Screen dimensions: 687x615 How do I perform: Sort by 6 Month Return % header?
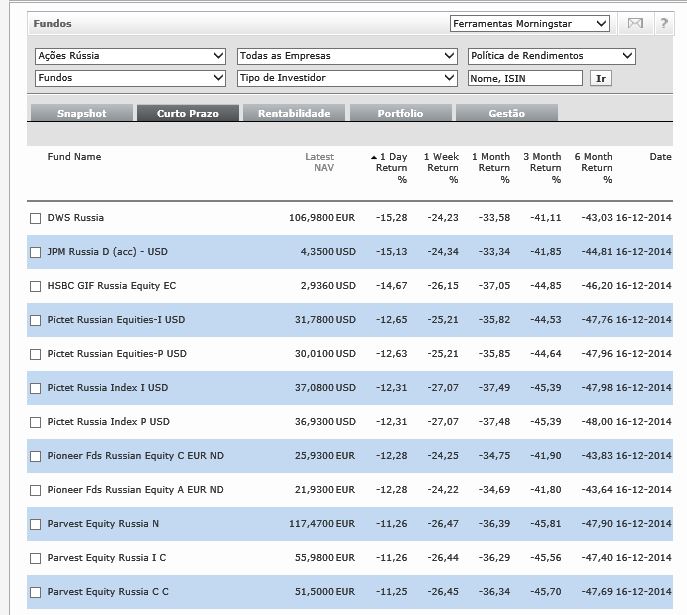594,168
